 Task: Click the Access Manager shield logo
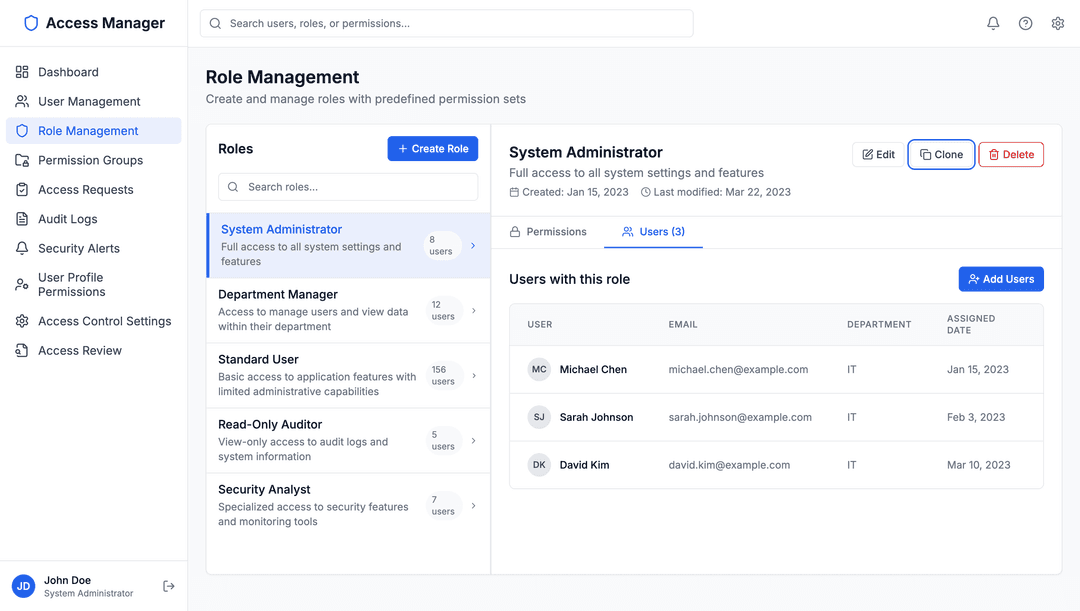coord(30,22)
